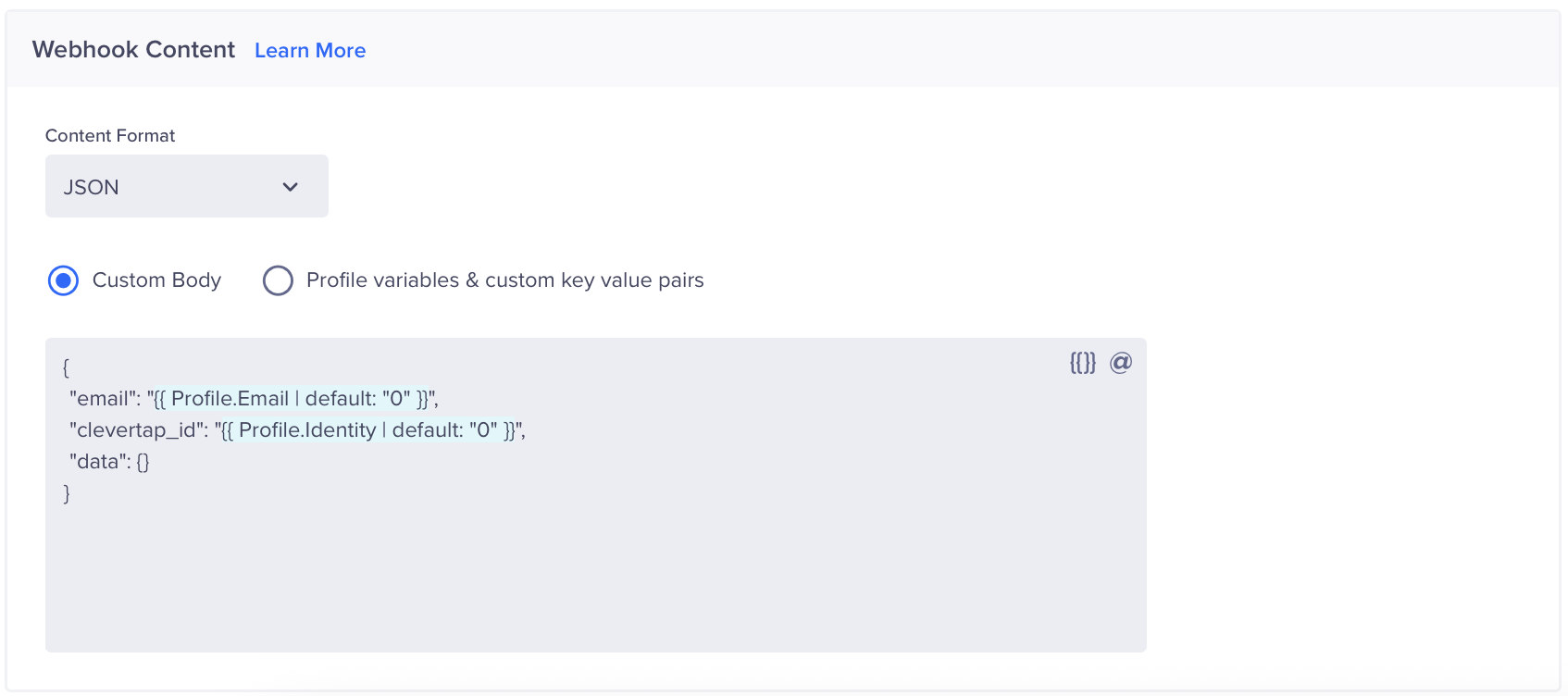
Task: Click the email key in the JSON body
Action: pos(104,398)
